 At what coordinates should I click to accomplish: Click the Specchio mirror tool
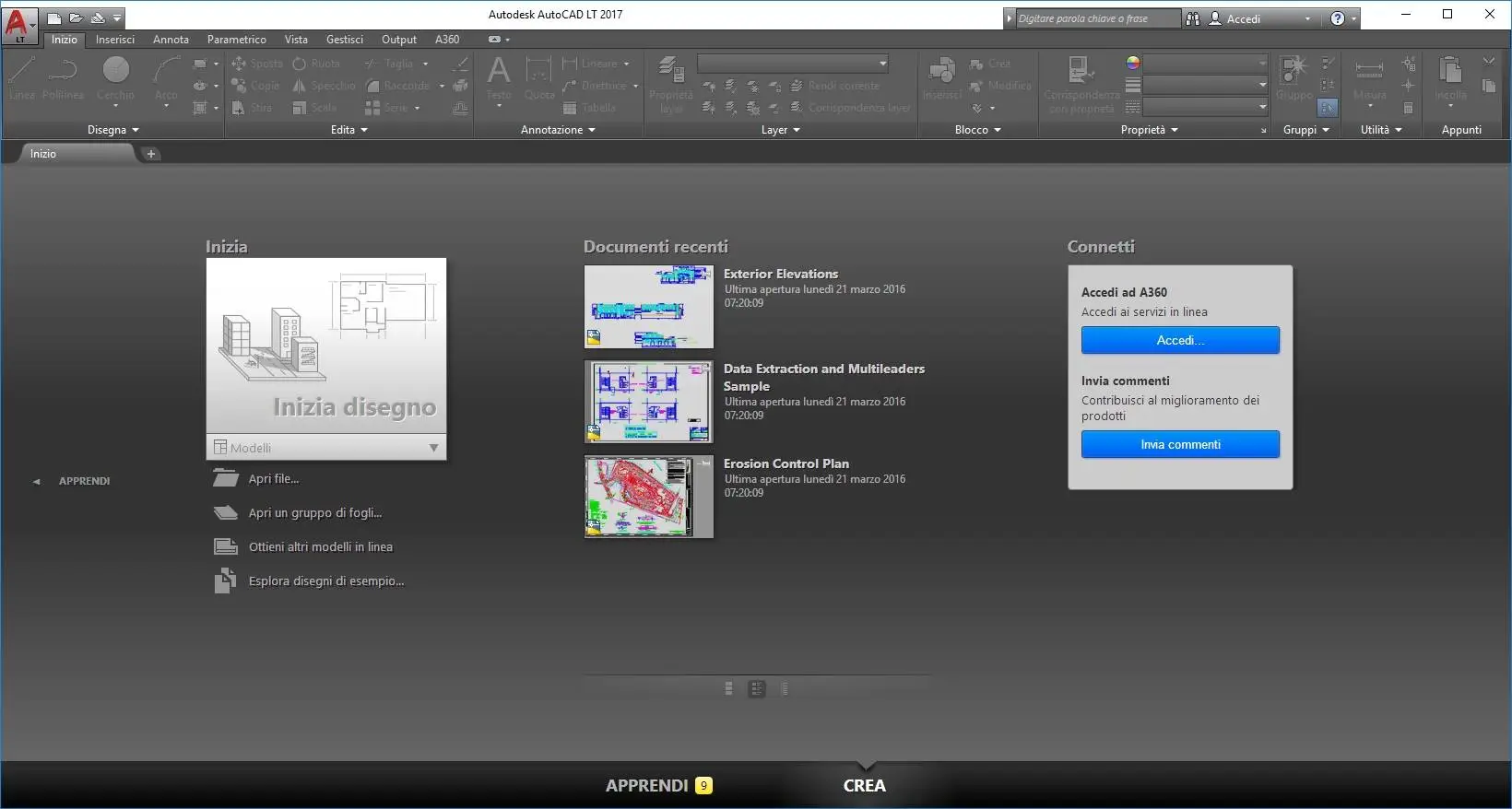pos(324,86)
